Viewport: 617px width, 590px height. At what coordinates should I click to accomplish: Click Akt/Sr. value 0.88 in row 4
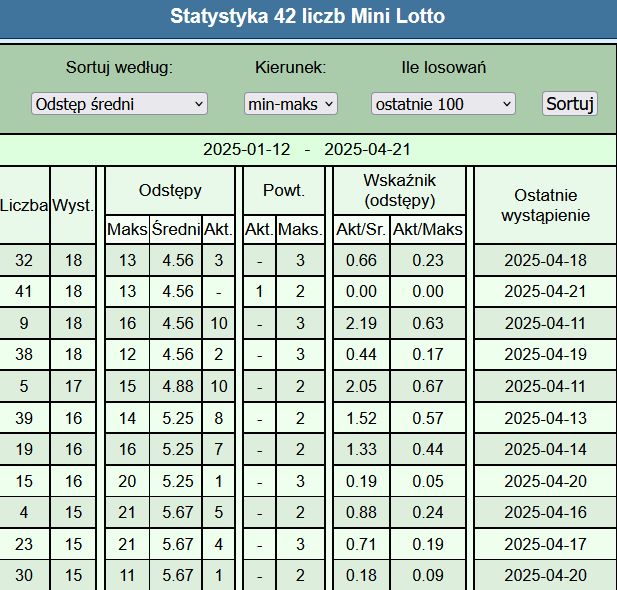click(x=361, y=512)
